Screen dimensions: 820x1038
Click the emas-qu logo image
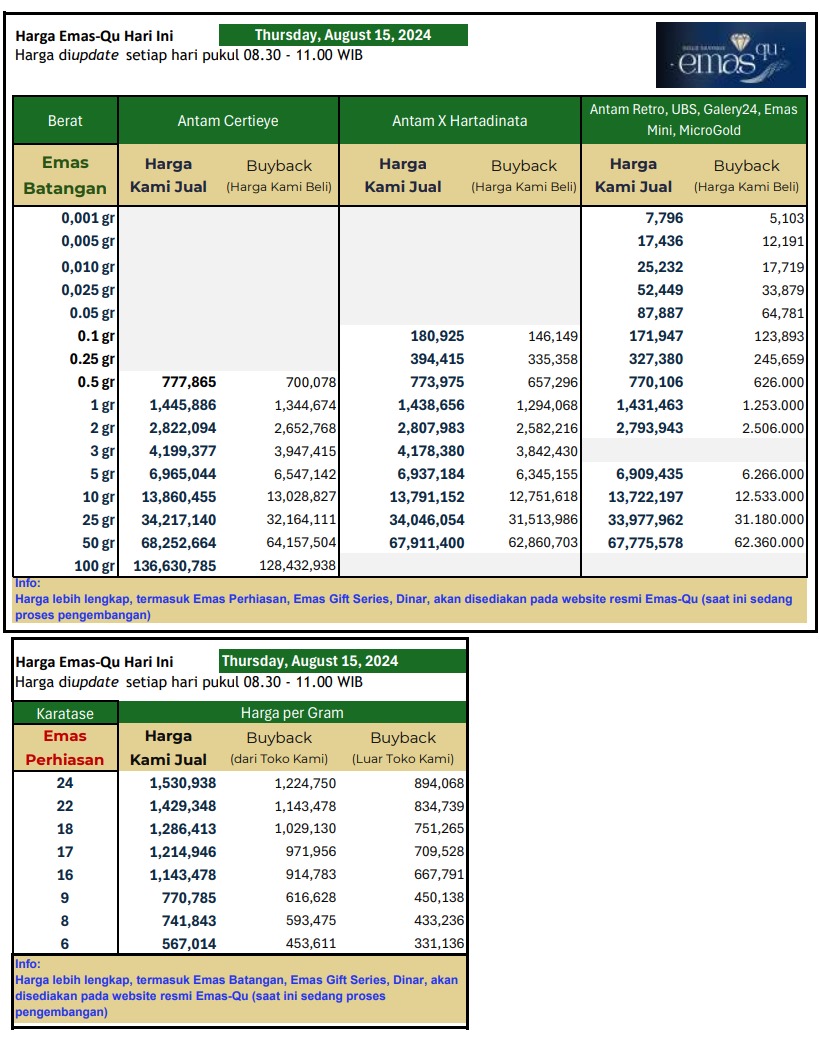[x=730, y=55]
